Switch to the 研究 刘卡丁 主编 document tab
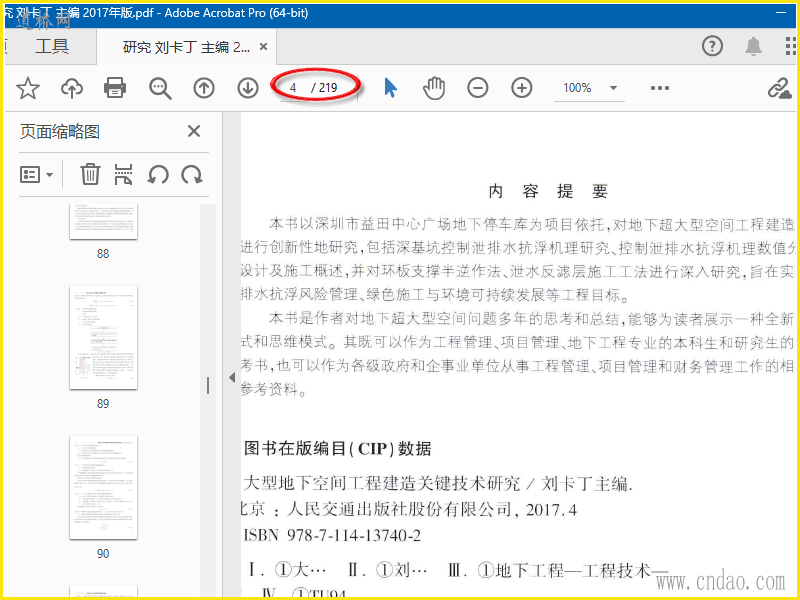Viewport: 800px width, 600px height. coord(186,47)
